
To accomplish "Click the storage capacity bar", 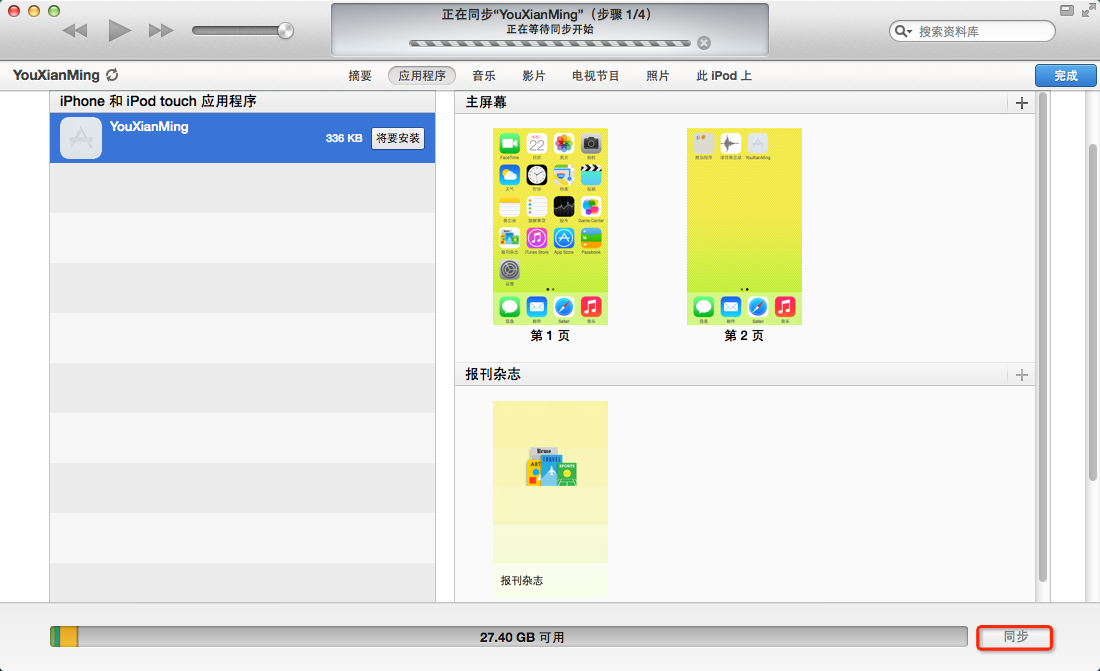I will [509, 637].
